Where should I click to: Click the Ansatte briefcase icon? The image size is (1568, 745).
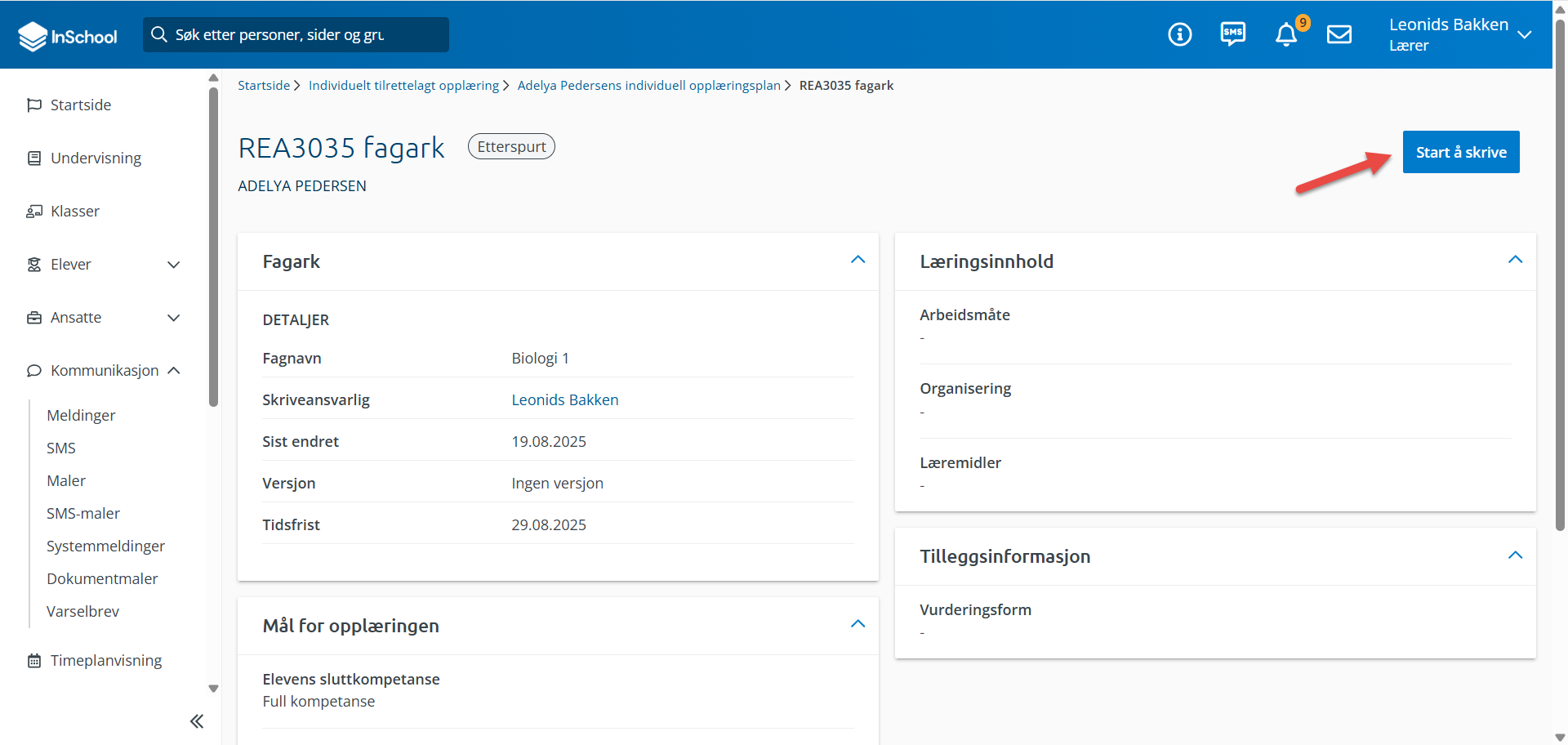pos(34,317)
